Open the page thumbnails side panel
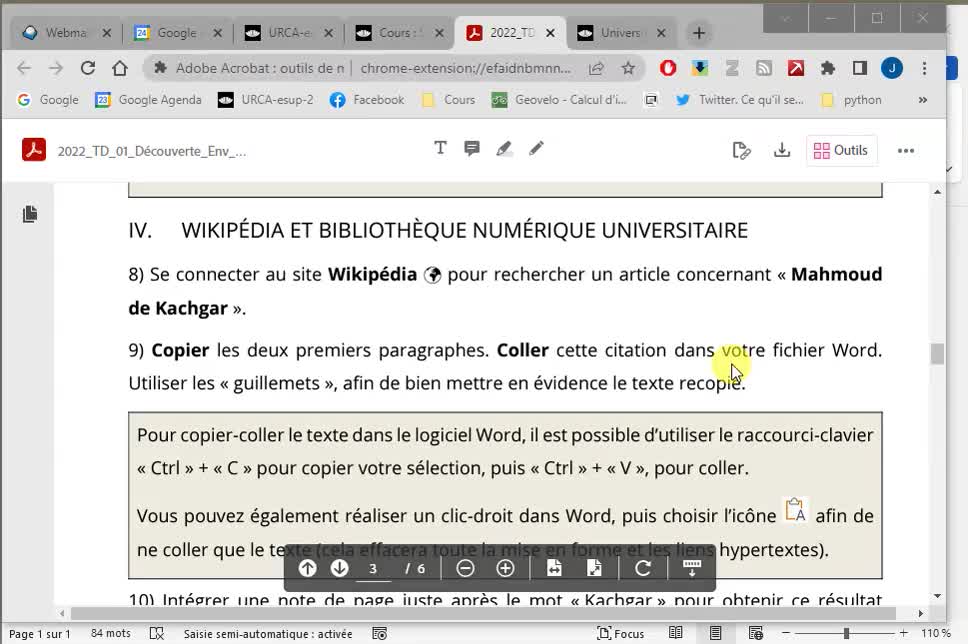The image size is (968, 644). tap(30, 214)
